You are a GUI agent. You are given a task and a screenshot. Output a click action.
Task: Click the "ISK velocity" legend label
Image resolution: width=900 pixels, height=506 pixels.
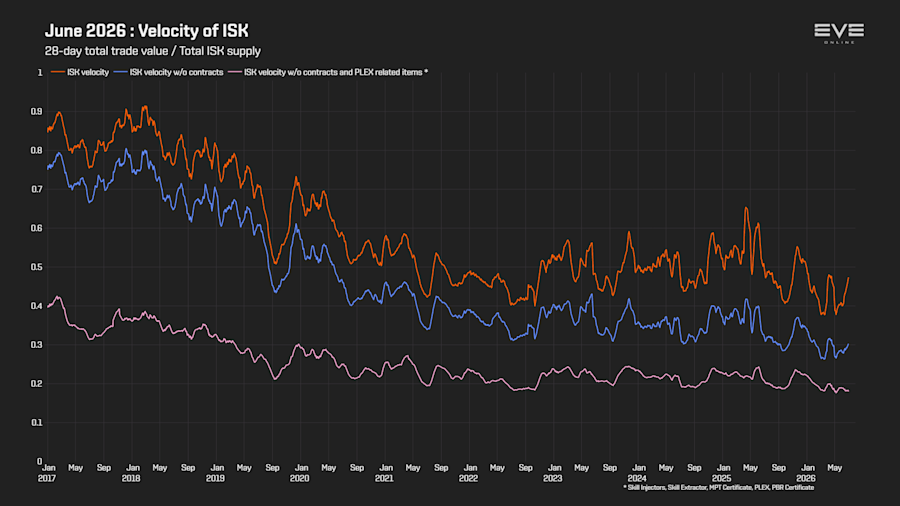point(88,72)
